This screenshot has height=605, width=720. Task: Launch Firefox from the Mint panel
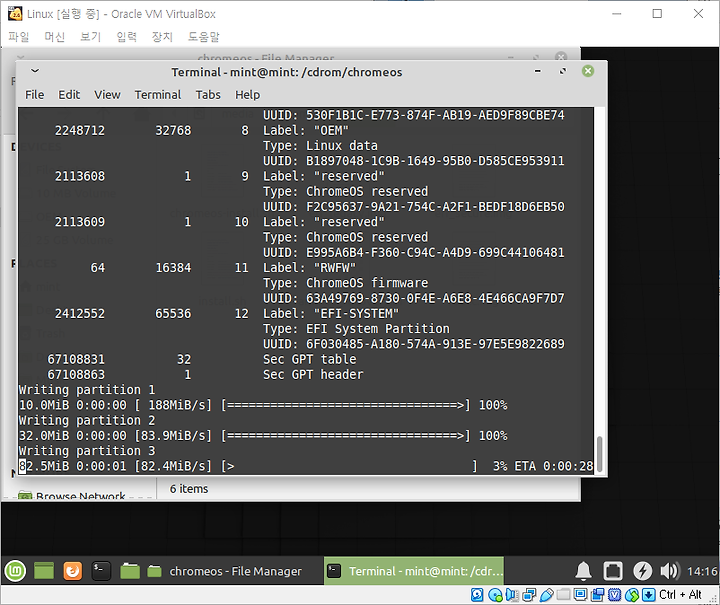point(73,571)
